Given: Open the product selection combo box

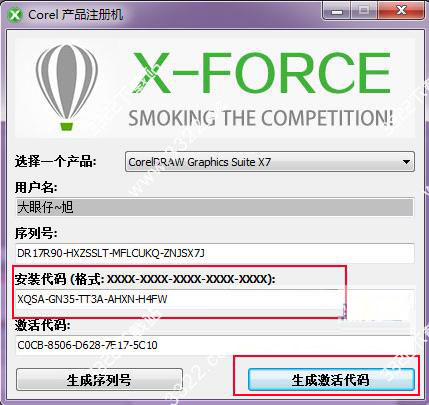Looking at the screenshot, I should 270,162.
